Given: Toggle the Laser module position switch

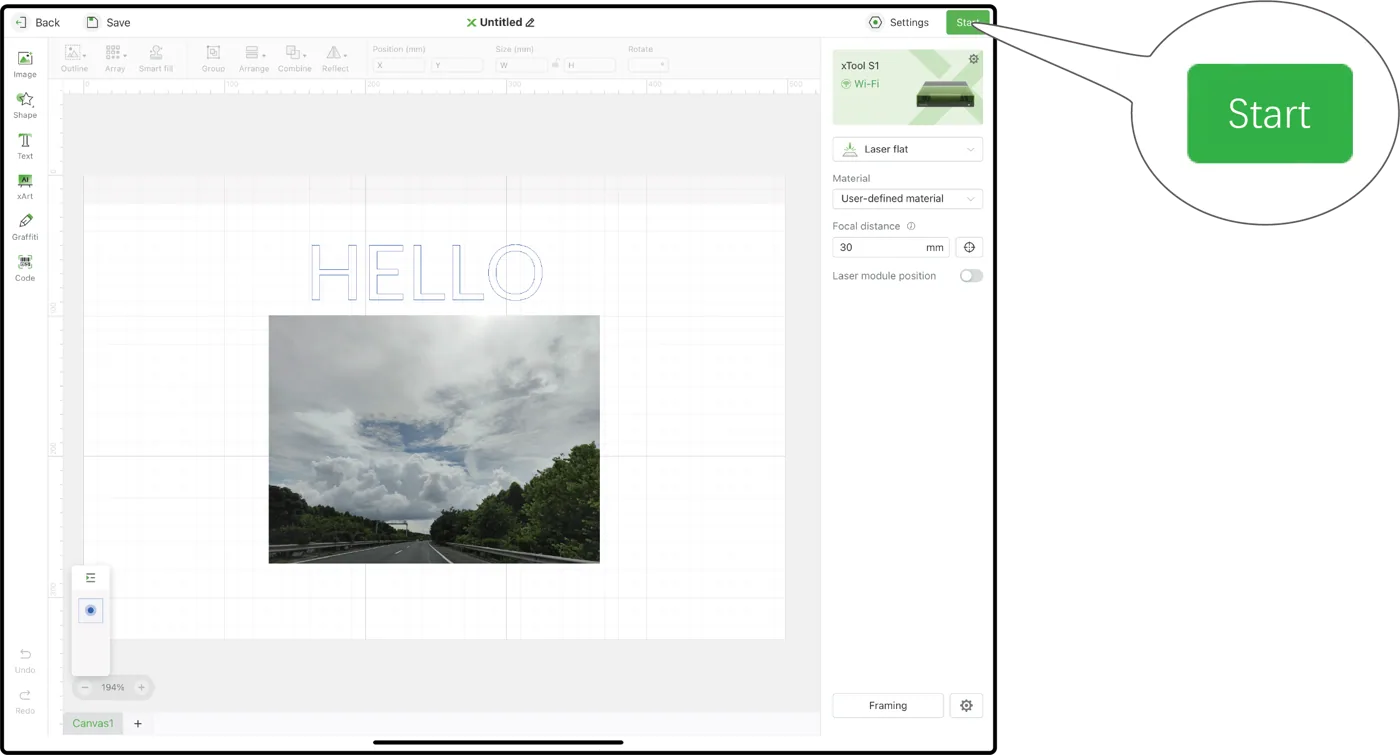Looking at the screenshot, I should [x=971, y=276].
